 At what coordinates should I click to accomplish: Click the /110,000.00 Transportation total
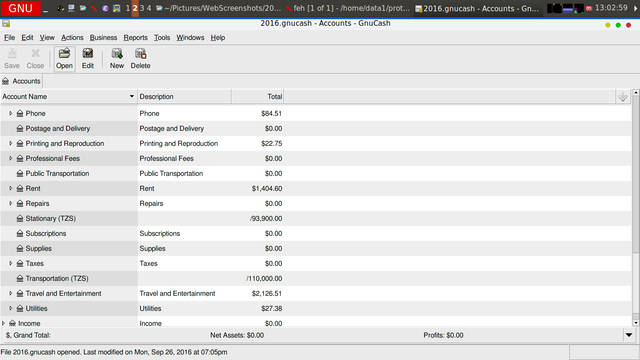pos(264,278)
